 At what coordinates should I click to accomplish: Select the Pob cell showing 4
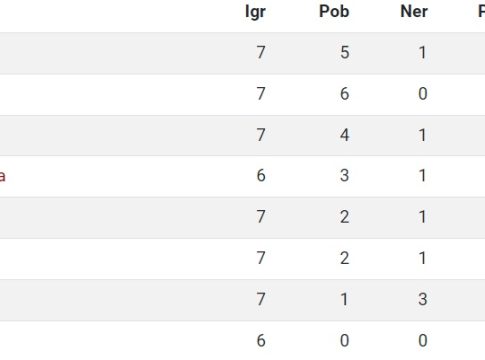click(x=345, y=135)
